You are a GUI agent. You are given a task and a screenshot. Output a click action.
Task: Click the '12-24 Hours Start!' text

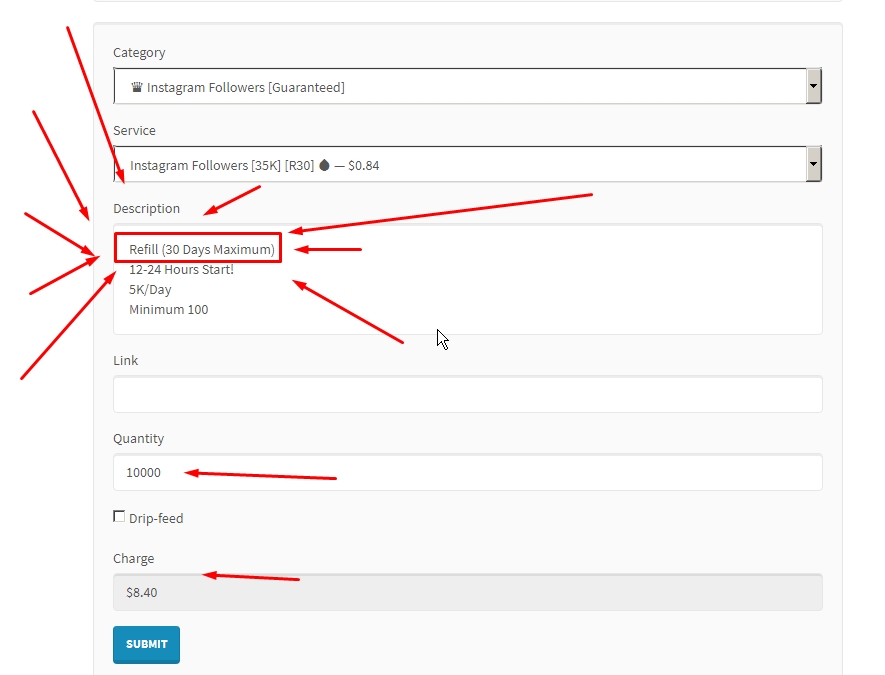coord(181,269)
